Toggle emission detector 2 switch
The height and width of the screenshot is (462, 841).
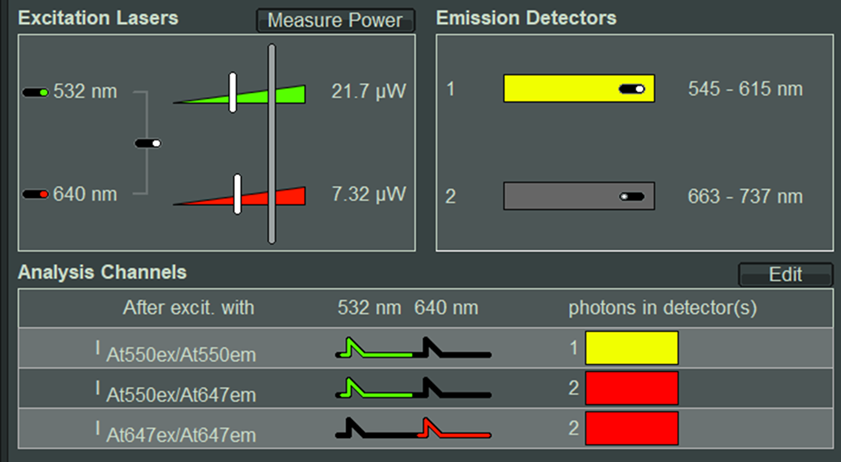[632, 197]
